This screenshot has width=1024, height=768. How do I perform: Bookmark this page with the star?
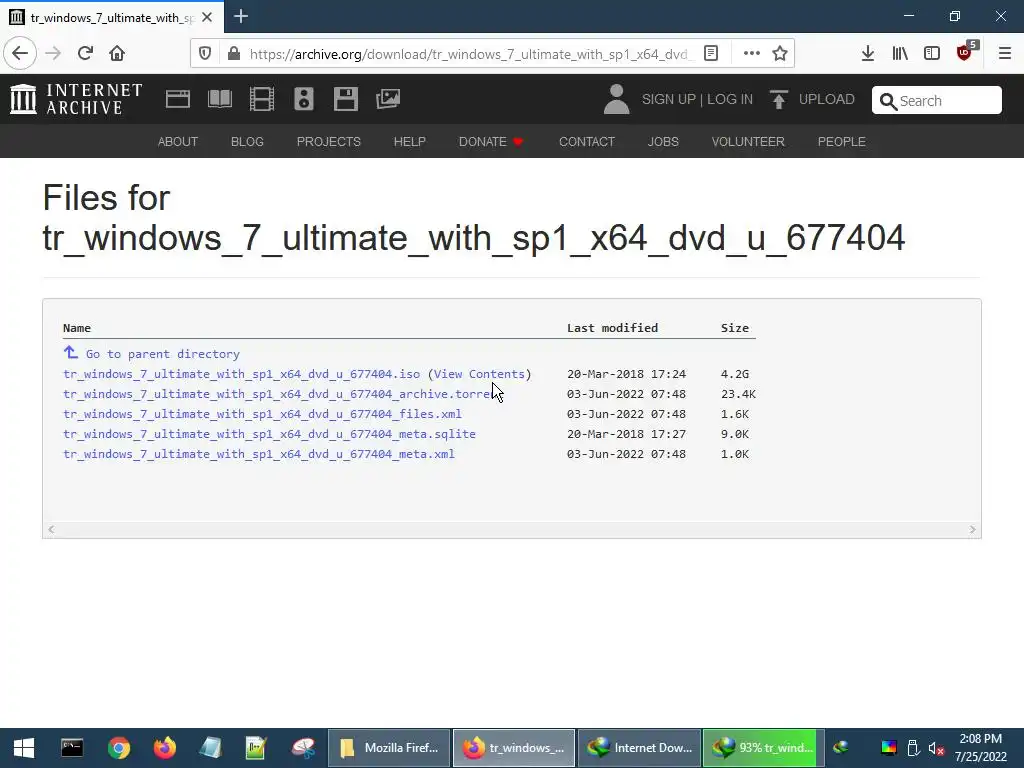pyautogui.click(x=780, y=54)
